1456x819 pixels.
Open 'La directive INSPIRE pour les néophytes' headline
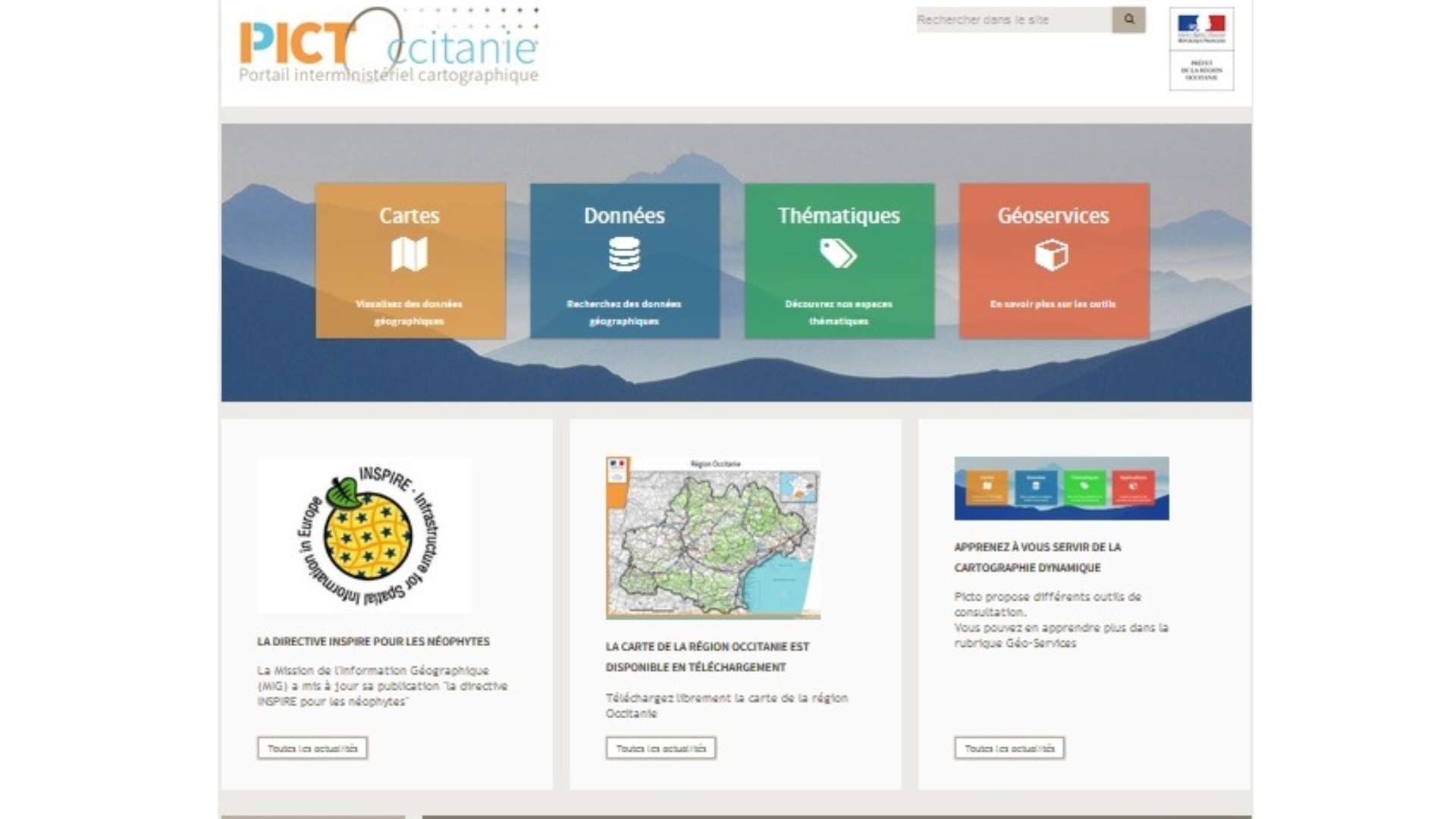tap(373, 642)
